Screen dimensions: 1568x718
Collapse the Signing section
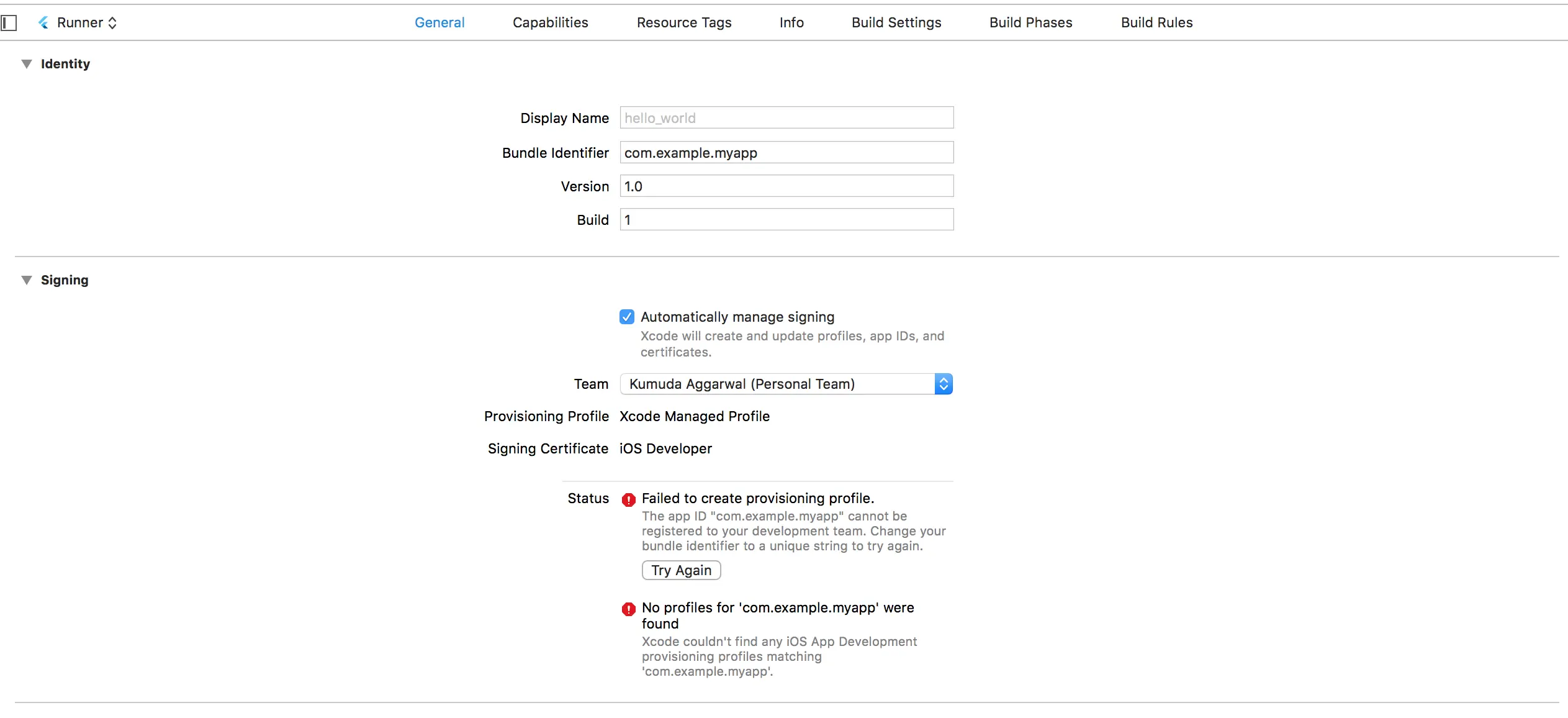pos(26,280)
